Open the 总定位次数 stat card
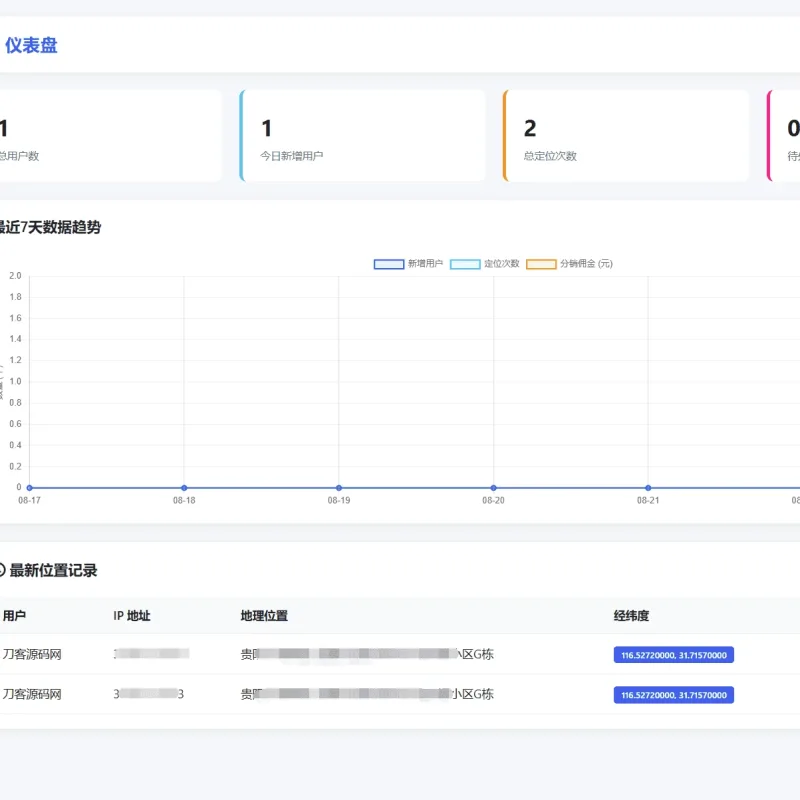The width and height of the screenshot is (800, 800). click(626, 136)
